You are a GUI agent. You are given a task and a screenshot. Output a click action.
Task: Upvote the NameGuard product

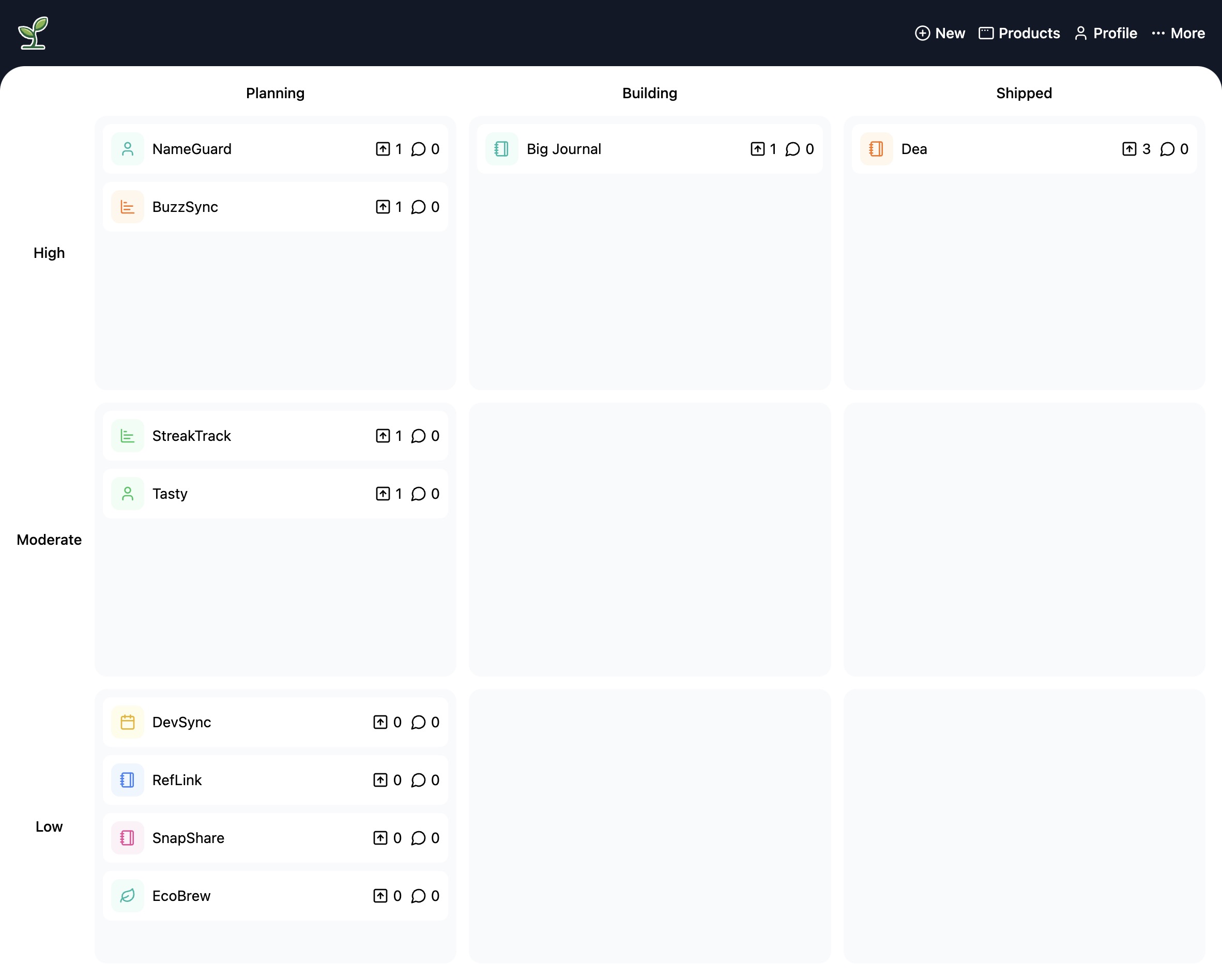[389, 149]
